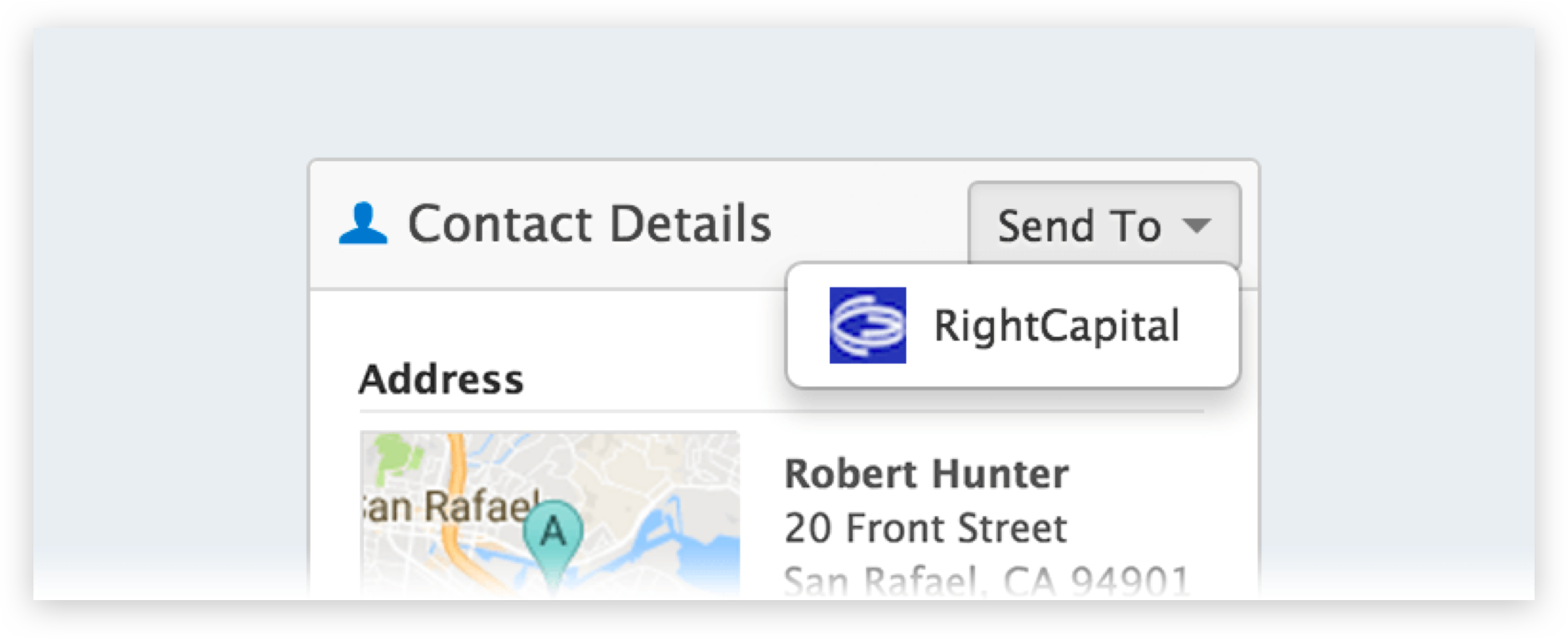The image size is (1568, 639).
Task: Click the Robert Hunter contact name
Action: tap(926, 474)
